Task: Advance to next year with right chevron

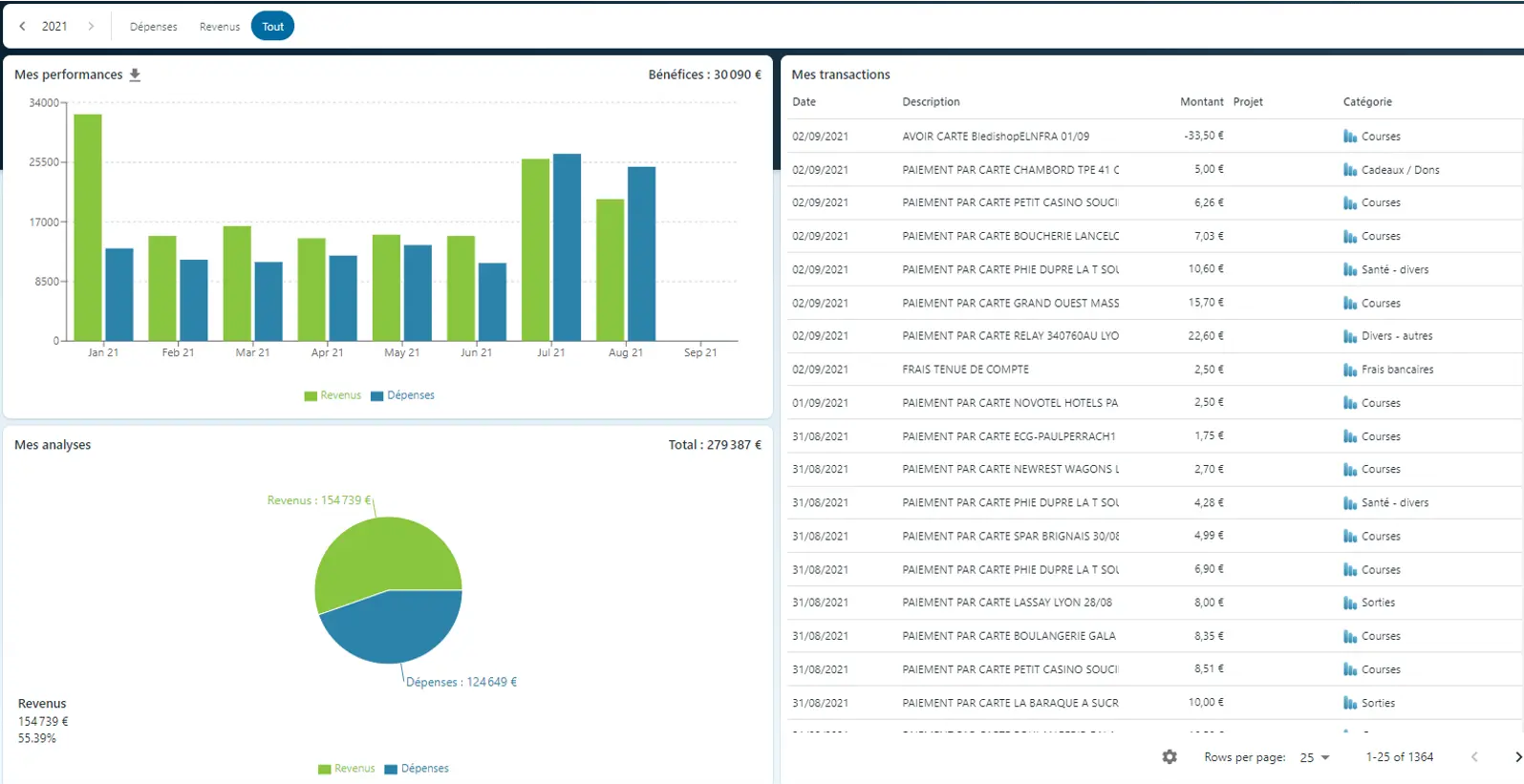Action: pos(91,27)
